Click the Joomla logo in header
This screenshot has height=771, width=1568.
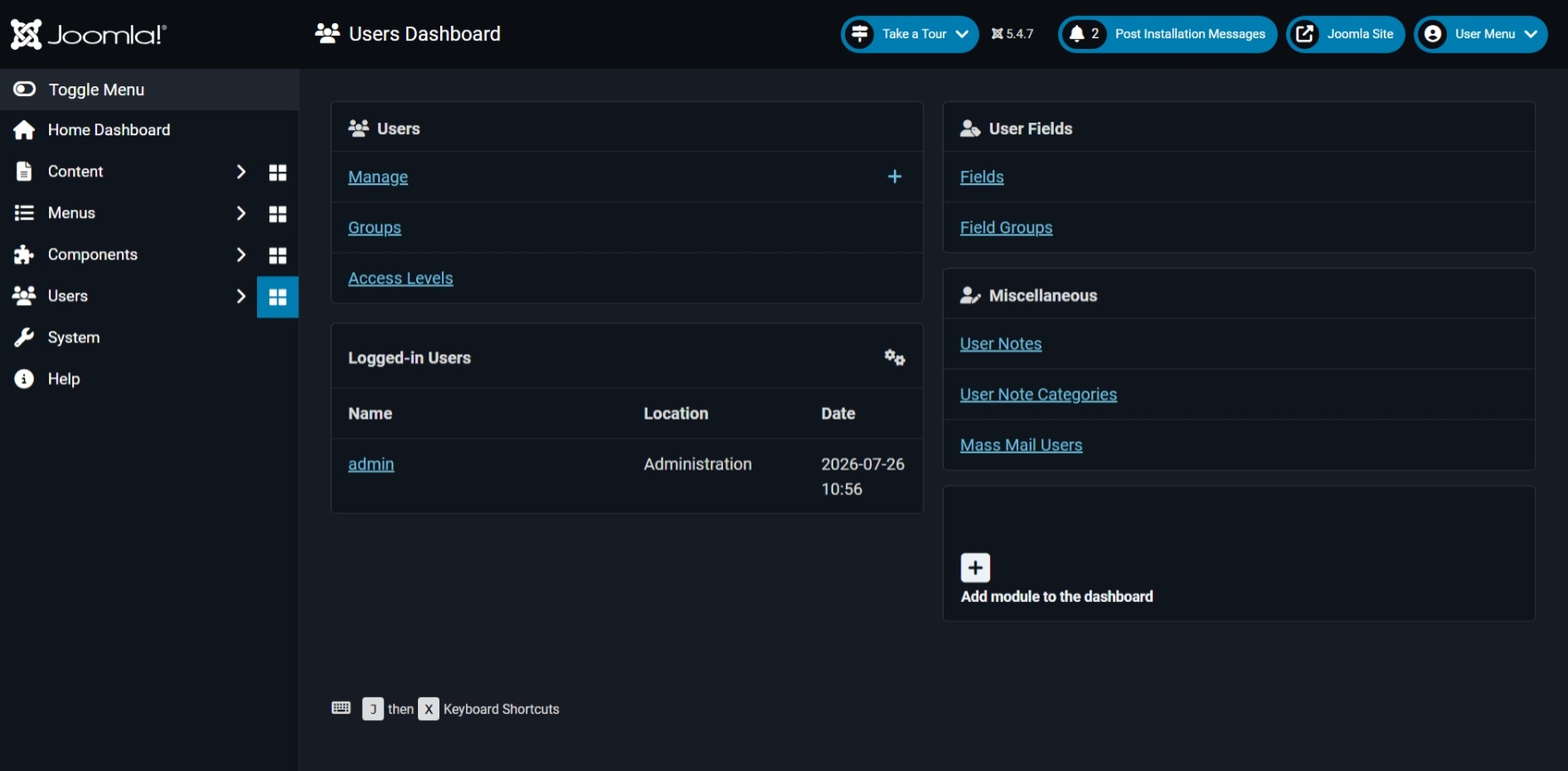pos(88,35)
